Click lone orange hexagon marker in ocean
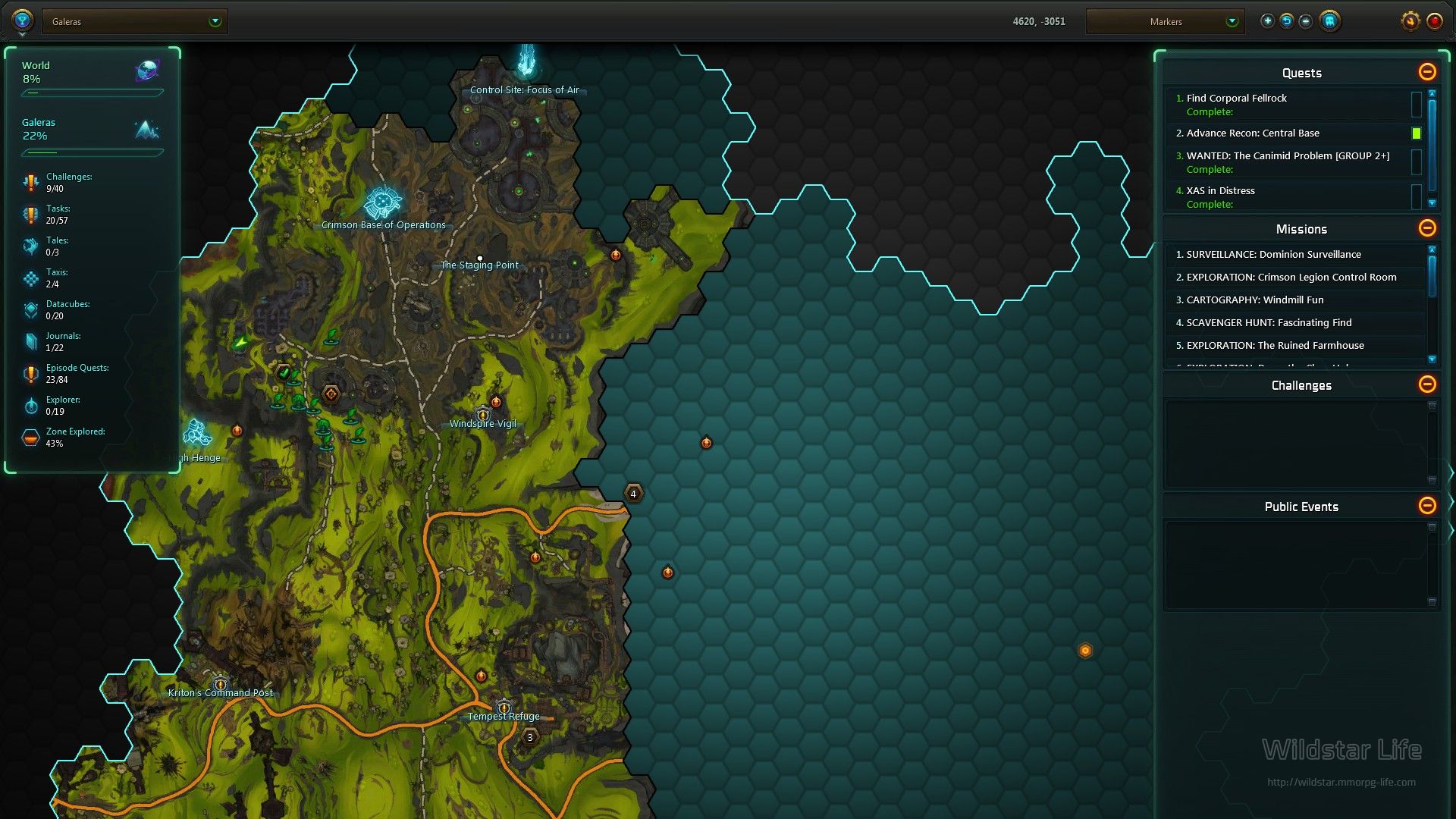The width and height of the screenshot is (1456, 819). tap(1085, 651)
